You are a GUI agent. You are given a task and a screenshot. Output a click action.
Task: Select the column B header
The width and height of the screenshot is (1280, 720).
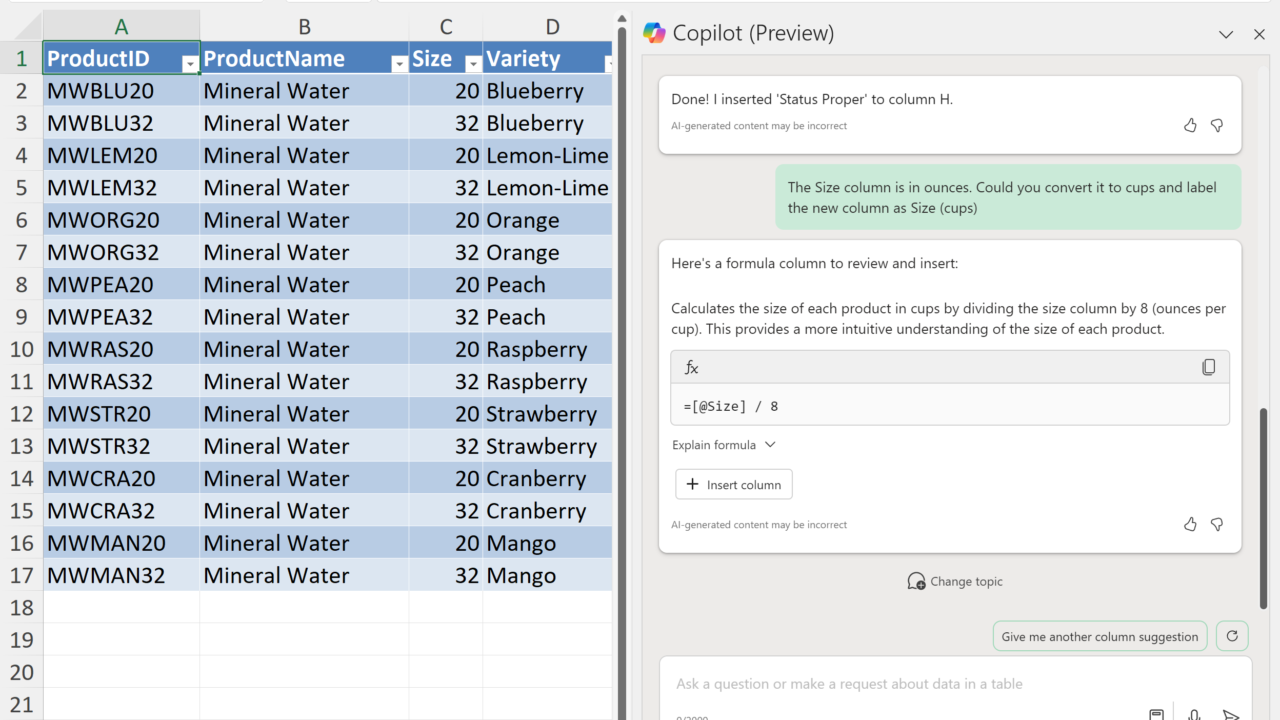[x=304, y=27]
